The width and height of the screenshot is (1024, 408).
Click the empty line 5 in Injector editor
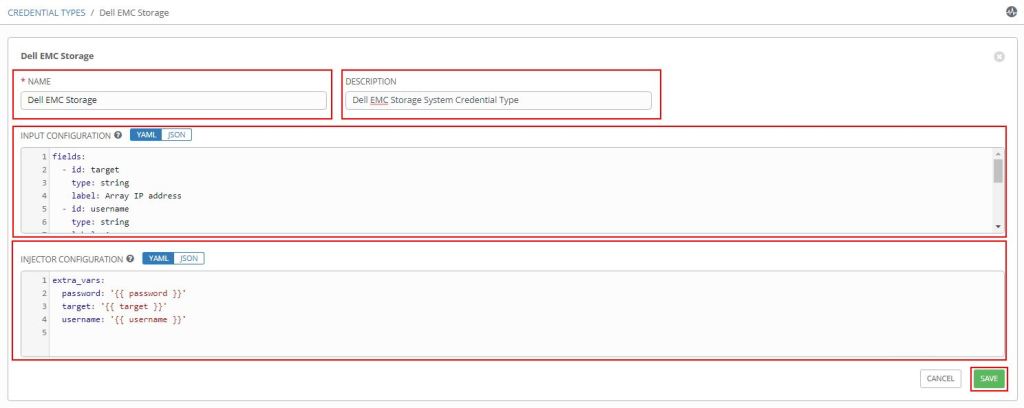click(526, 332)
